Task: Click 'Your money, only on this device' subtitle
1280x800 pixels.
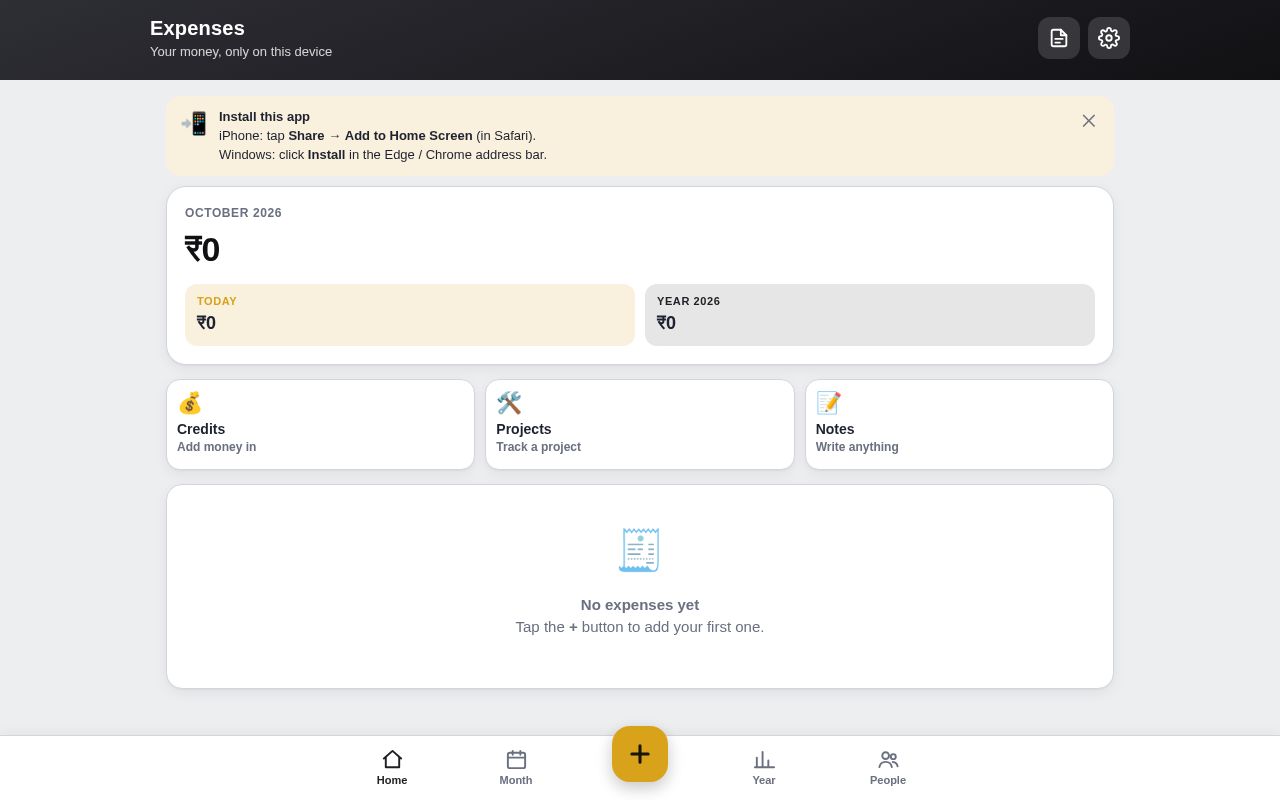Action: pyautogui.click(x=241, y=52)
